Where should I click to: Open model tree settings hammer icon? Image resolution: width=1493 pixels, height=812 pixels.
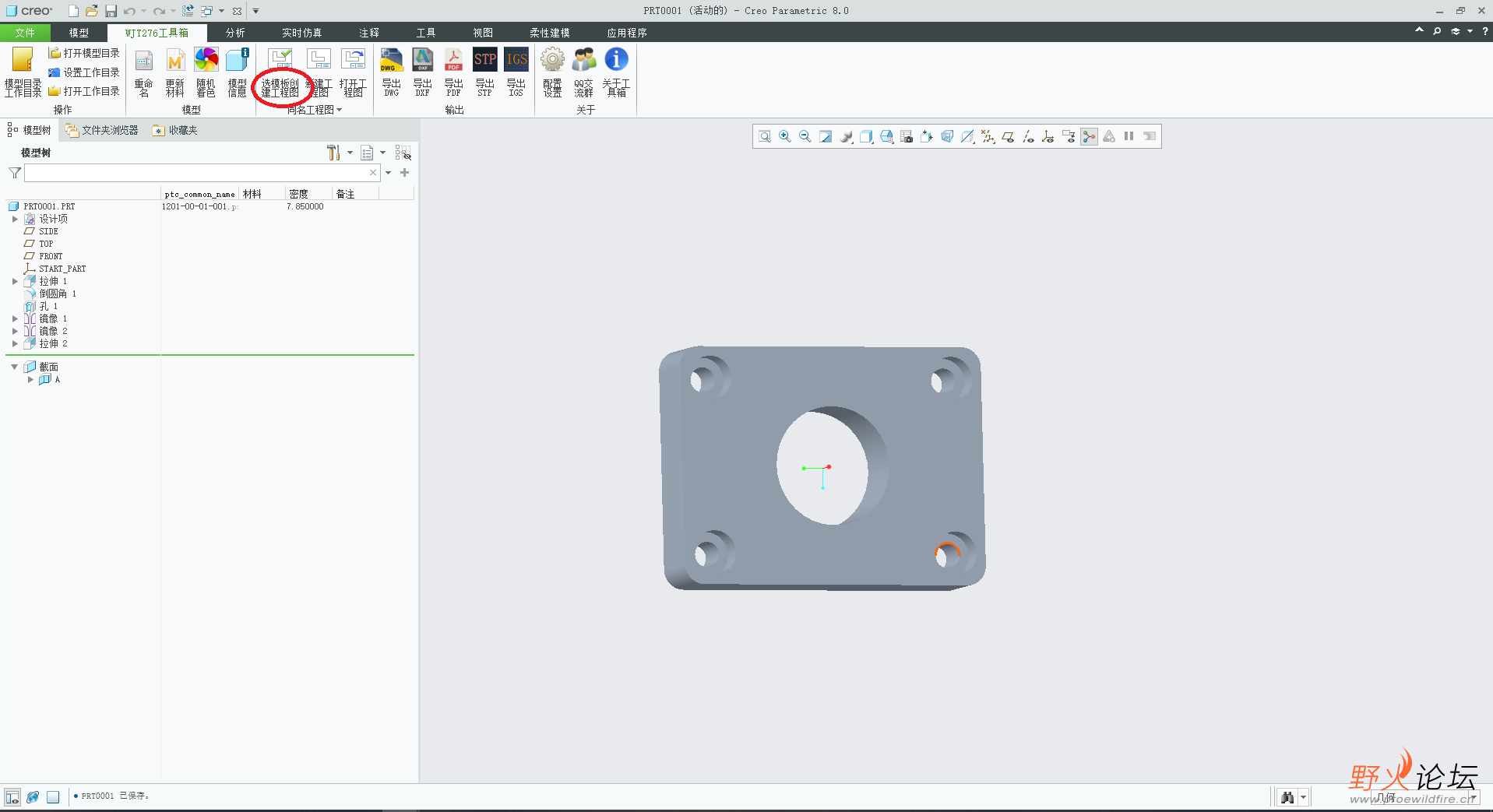(x=334, y=153)
